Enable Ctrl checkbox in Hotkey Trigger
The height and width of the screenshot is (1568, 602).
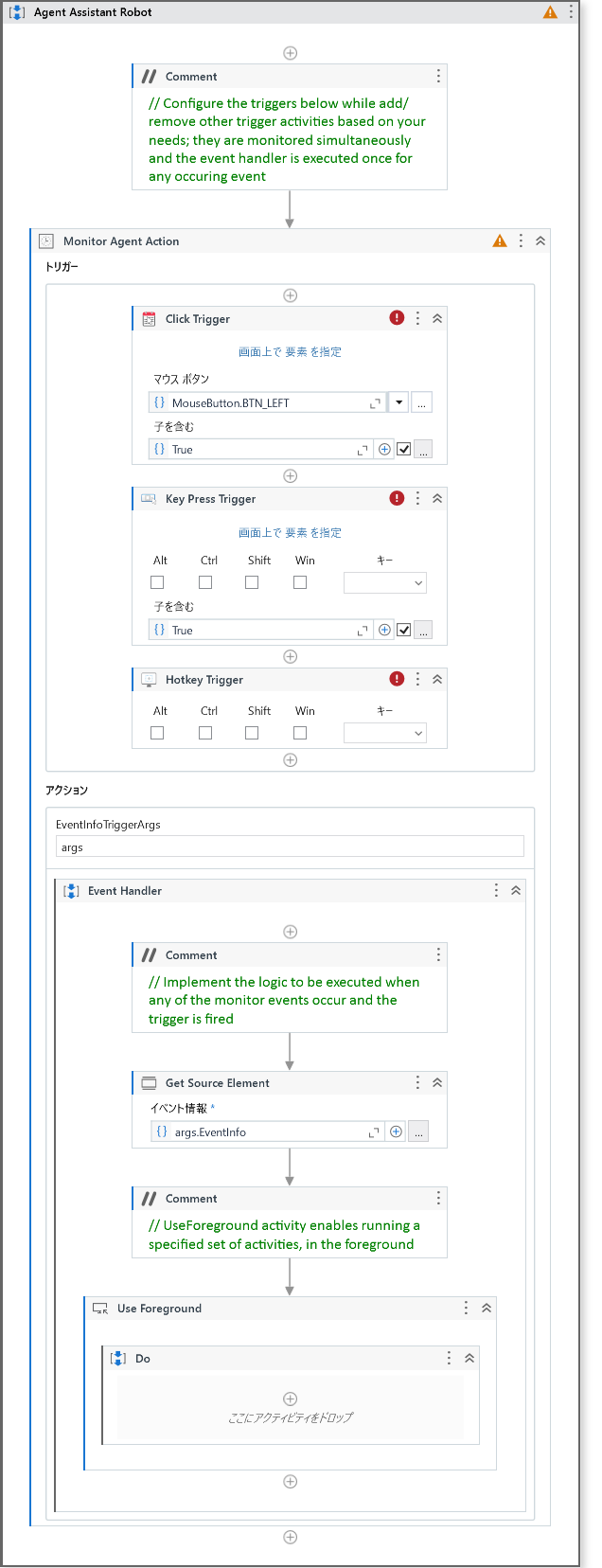[x=205, y=733]
